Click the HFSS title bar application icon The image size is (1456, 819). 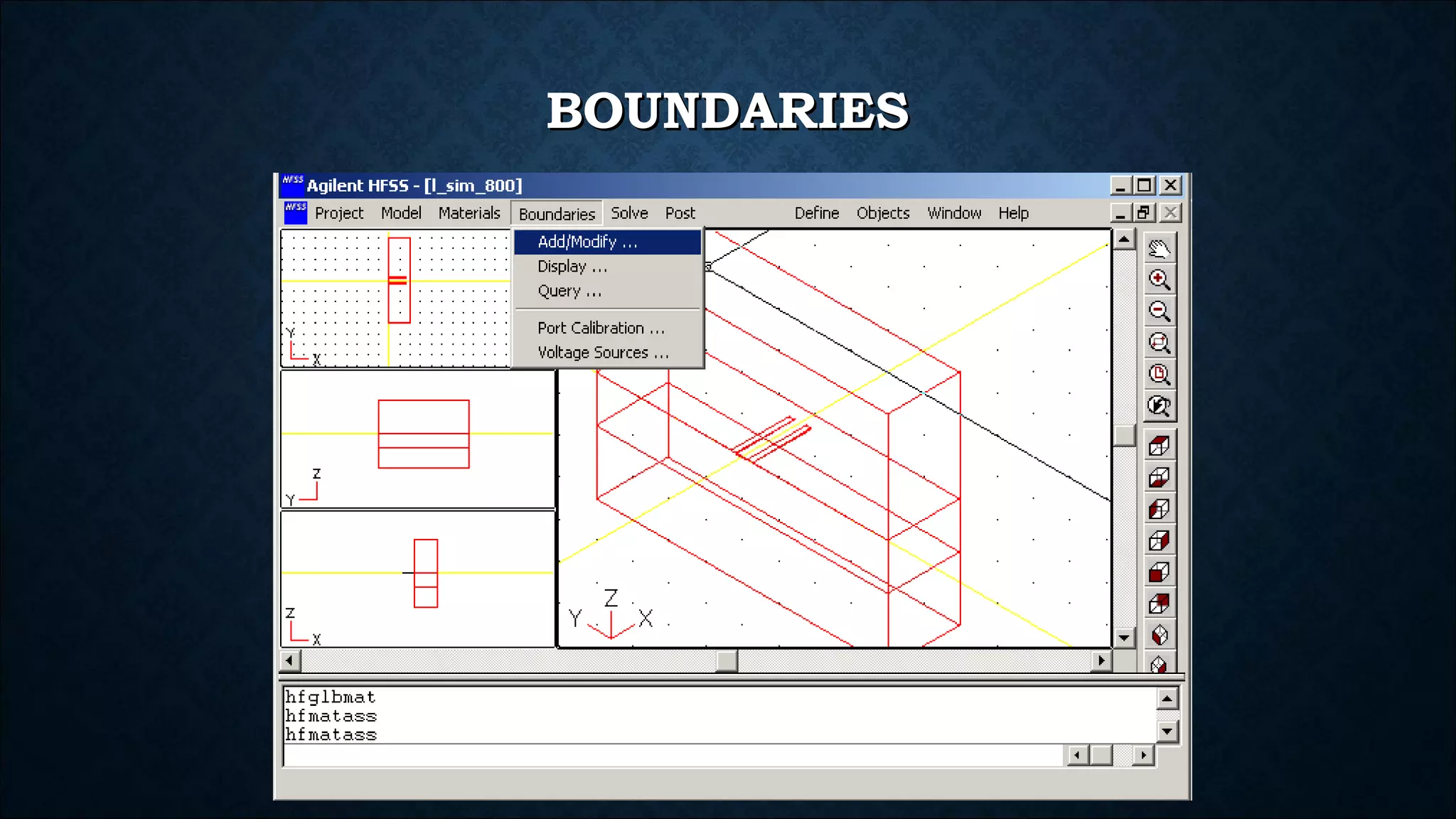[292, 185]
